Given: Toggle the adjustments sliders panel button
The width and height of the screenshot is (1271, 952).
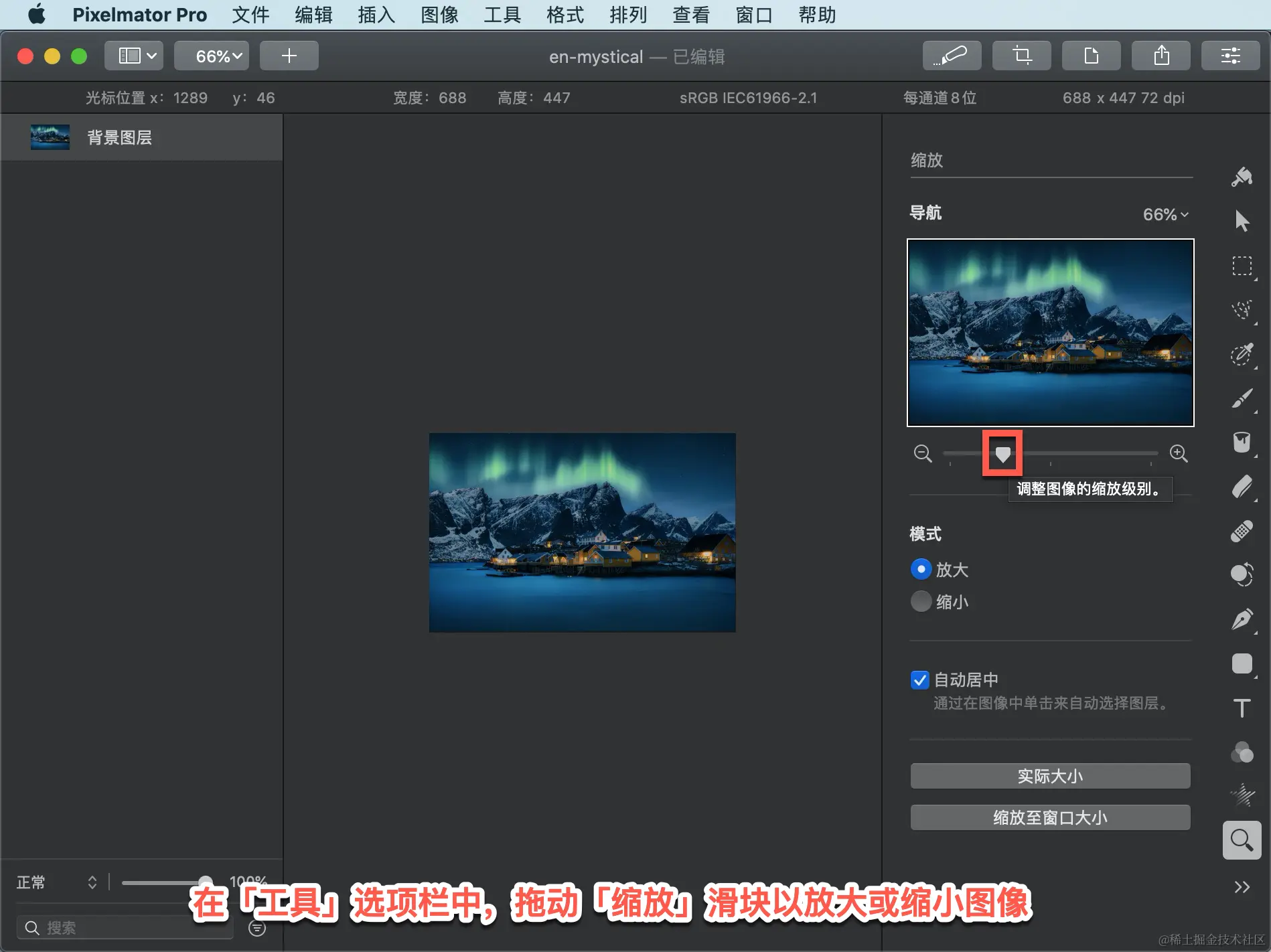Looking at the screenshot, I should pyautogui.click(x=1231, y=56).
